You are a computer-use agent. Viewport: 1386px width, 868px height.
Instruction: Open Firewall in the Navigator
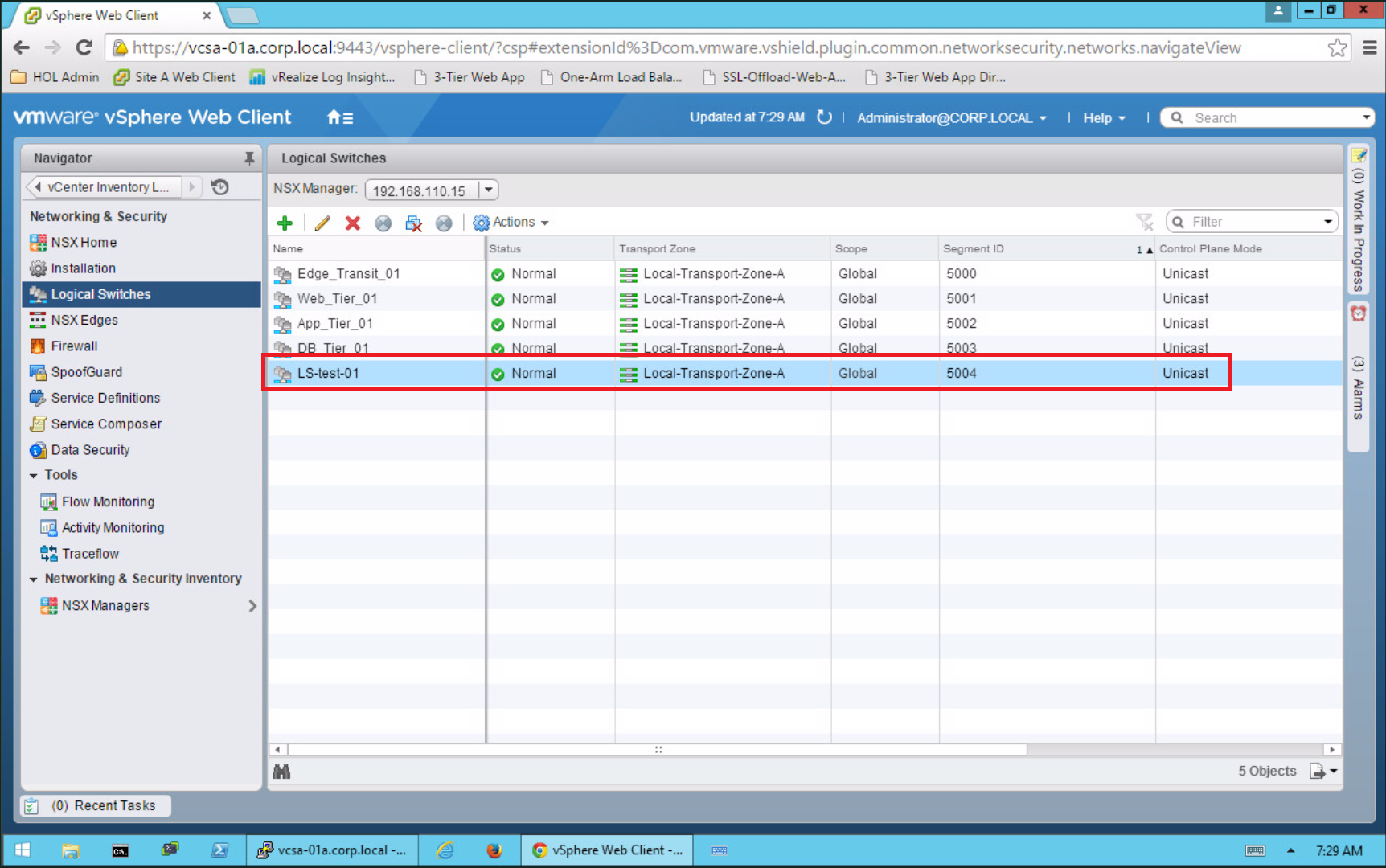pyautogui.click(x=74, y=346)
